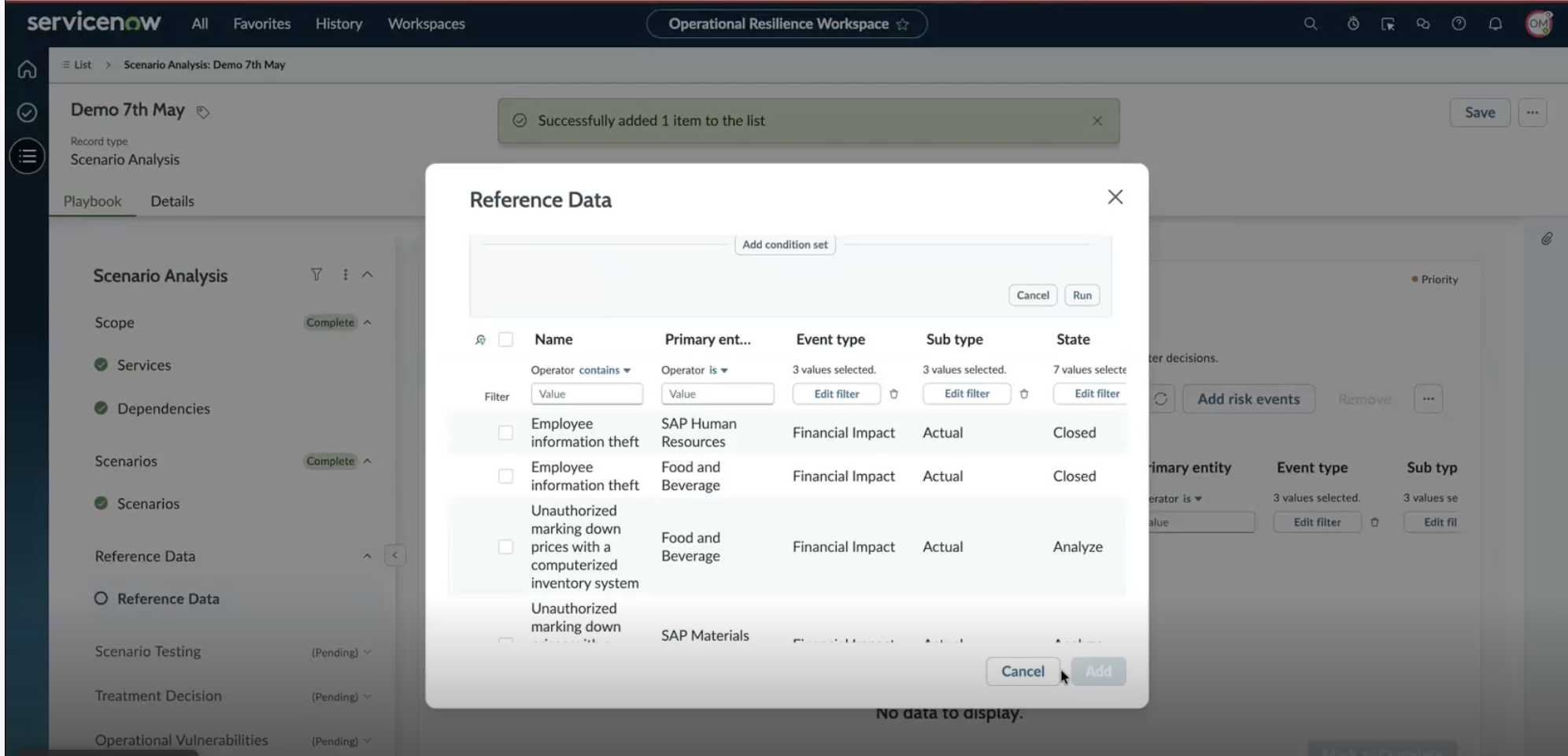
Task: Open Scenario Analysis vertical dots menu
Action: click(x=345, y=274)
